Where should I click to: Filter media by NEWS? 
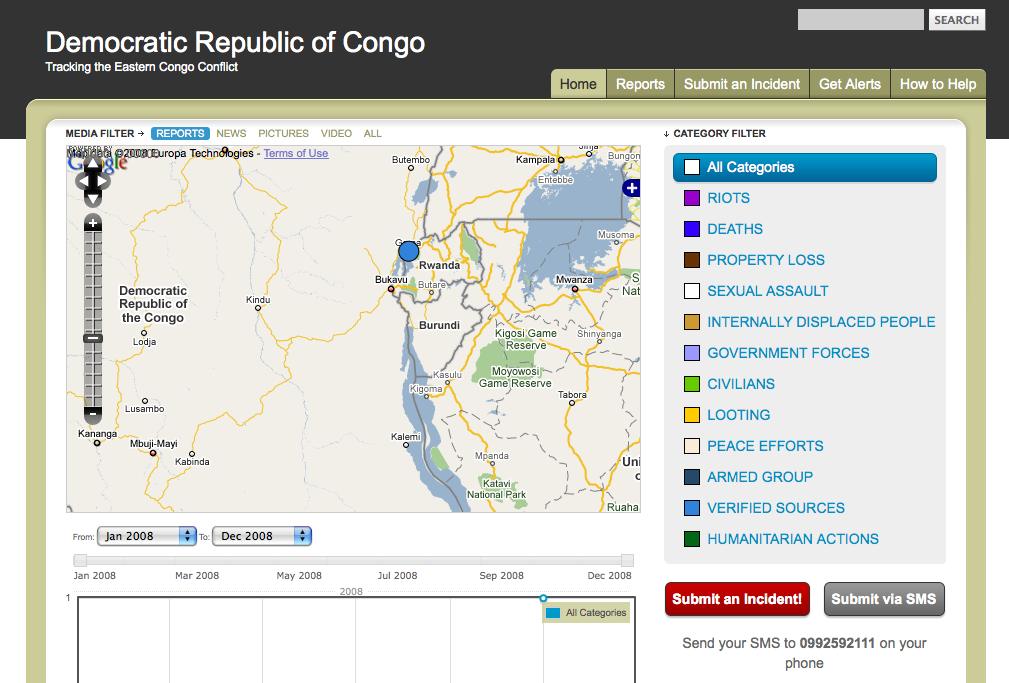click(231, 133)
